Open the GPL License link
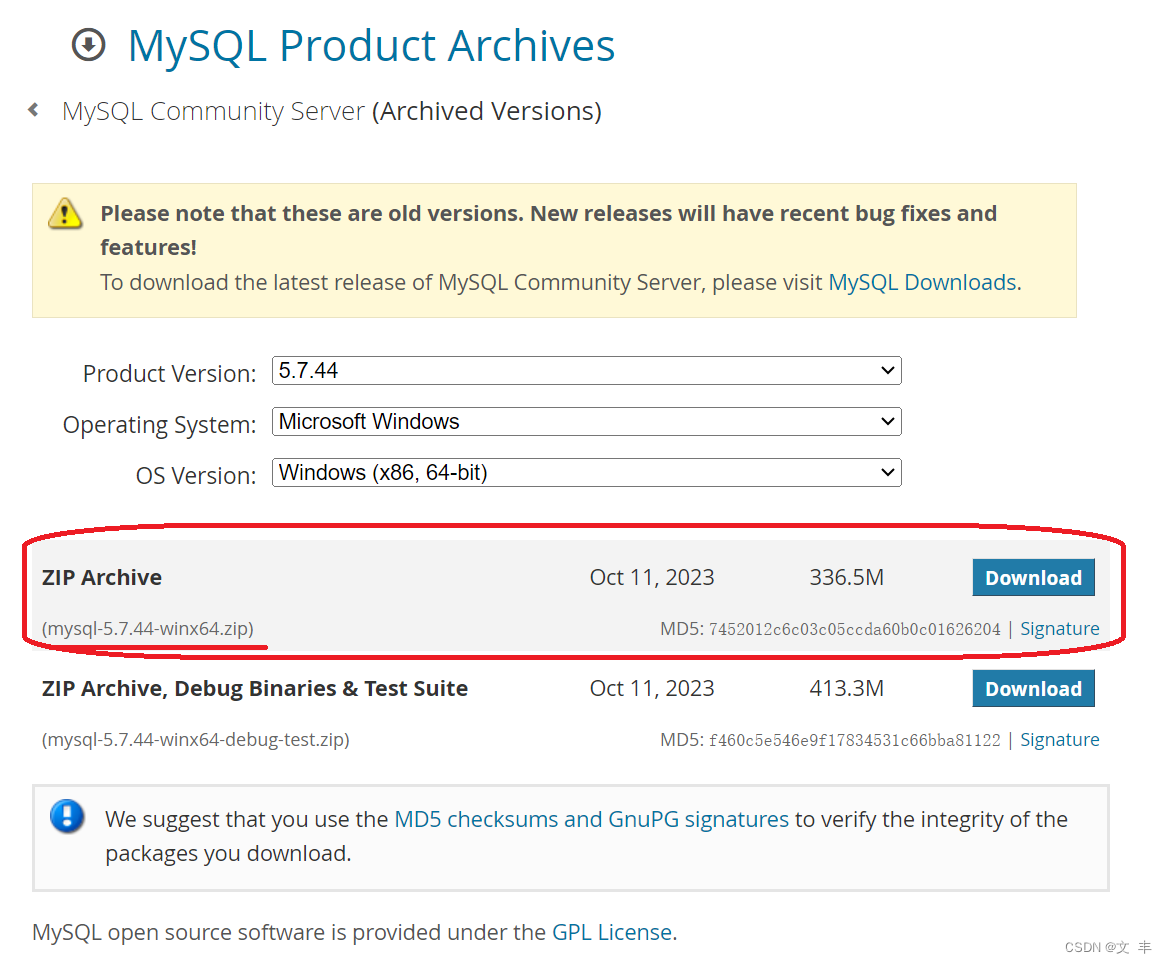This screenshot has height=963, width=1167. [x=612, y=932]
